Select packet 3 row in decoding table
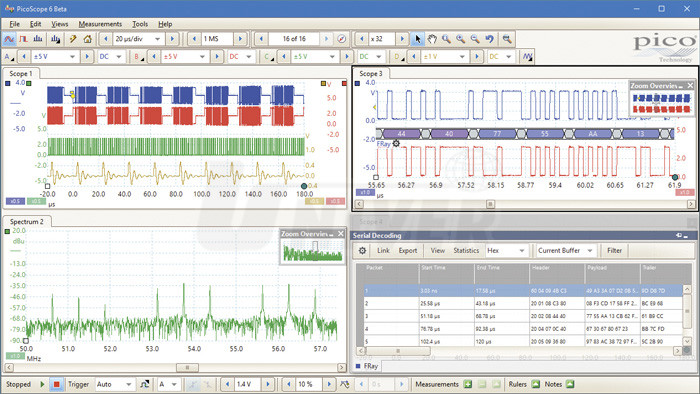700x394 pixels. coord(523,316)
